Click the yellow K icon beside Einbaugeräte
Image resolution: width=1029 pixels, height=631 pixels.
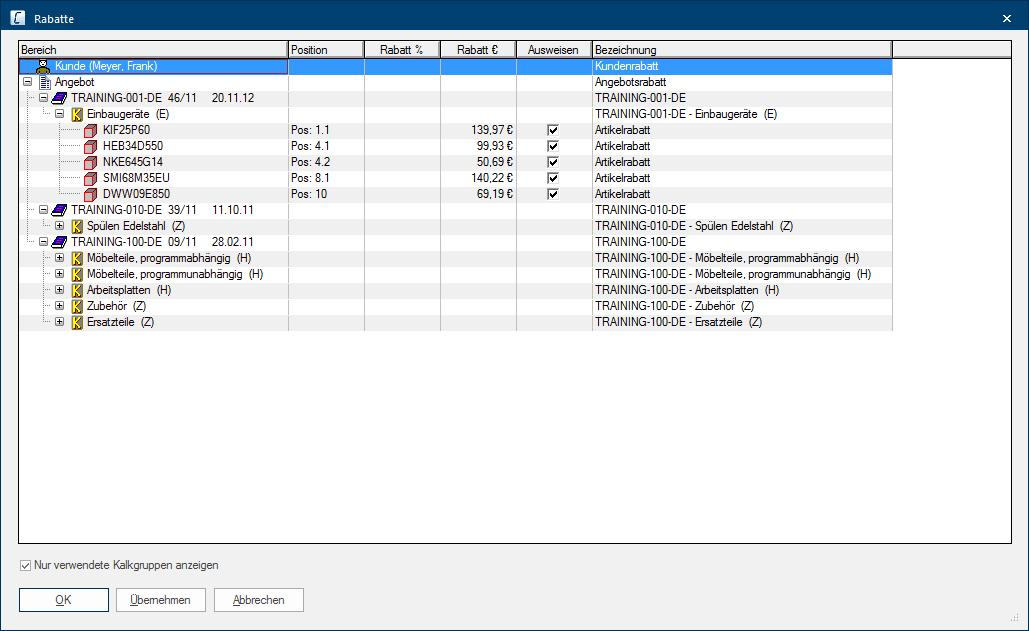click(x=76, y=114)
